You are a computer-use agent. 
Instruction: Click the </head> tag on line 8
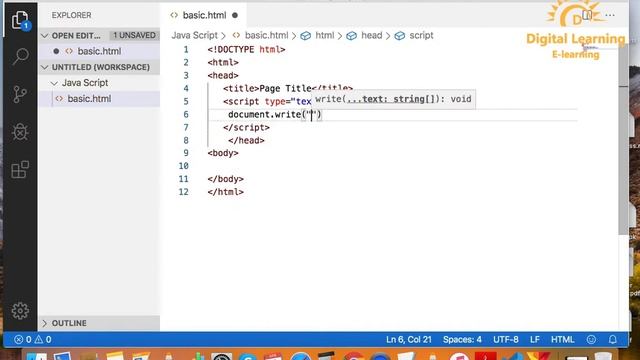[246, 140]
